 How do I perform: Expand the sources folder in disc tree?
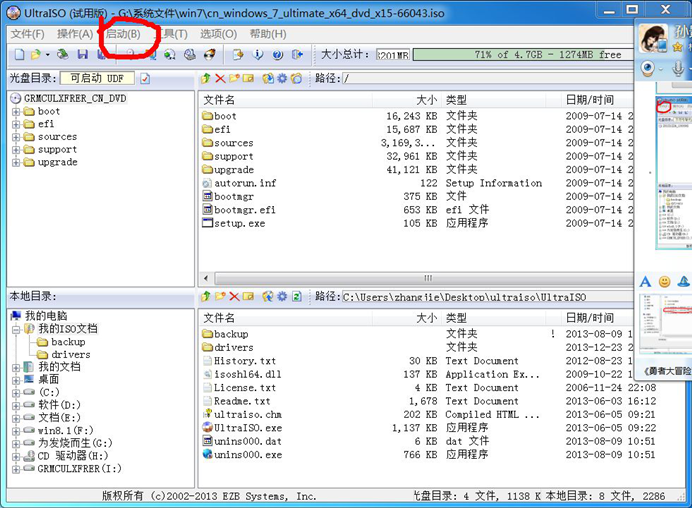coord(16,137)
